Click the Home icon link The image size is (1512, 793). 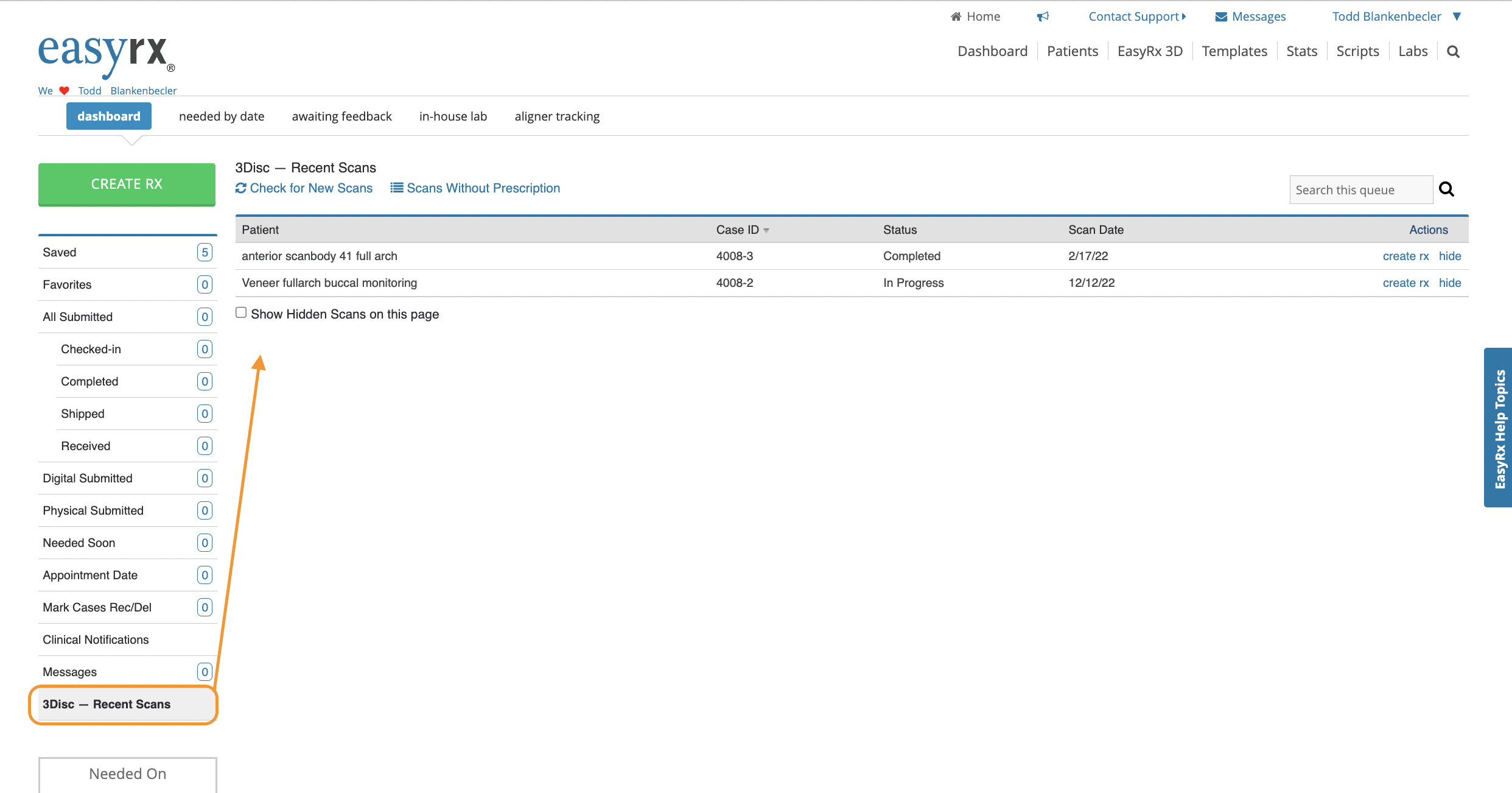975,16
